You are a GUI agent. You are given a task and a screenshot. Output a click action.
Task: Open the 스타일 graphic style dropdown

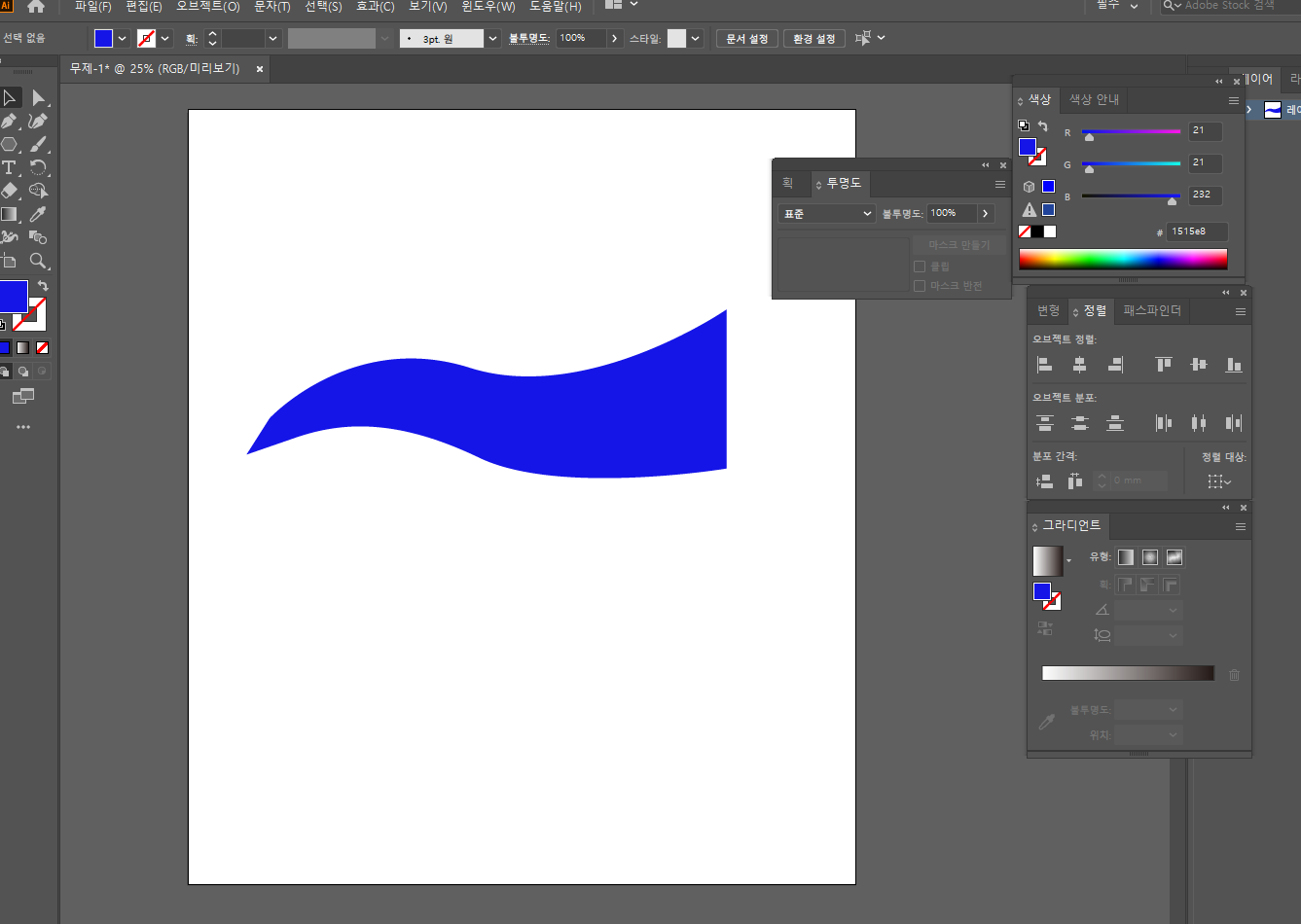coord(696,39)
